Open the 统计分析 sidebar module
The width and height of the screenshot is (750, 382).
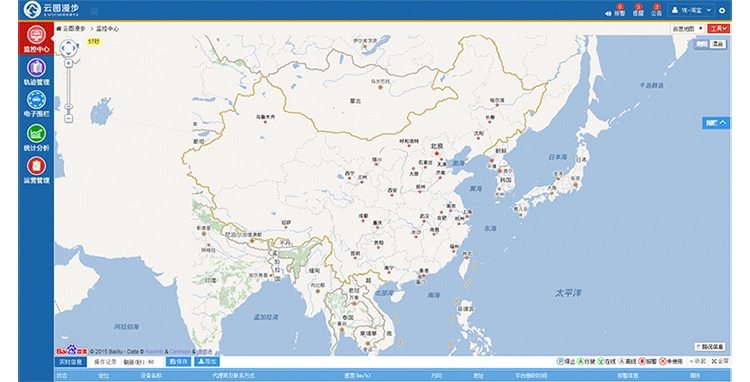(36, 138)
